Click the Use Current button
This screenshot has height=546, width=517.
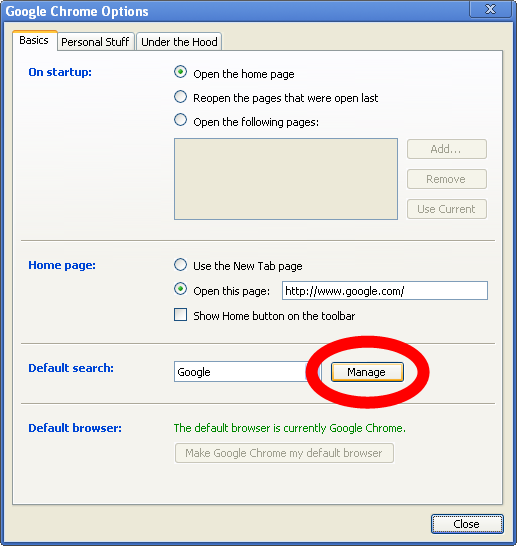point(447,209)
